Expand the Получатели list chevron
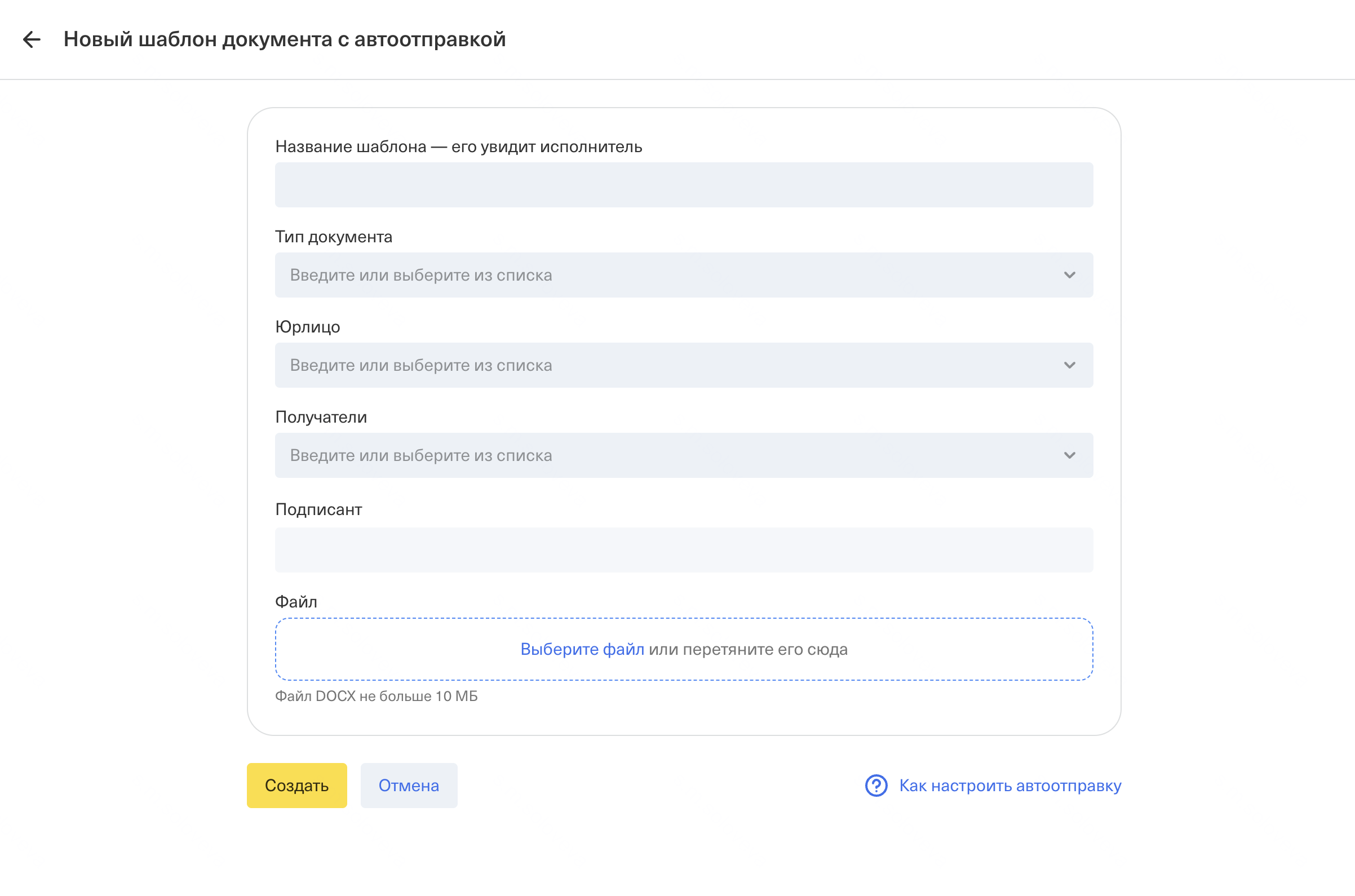 [x=1069, y=455]
